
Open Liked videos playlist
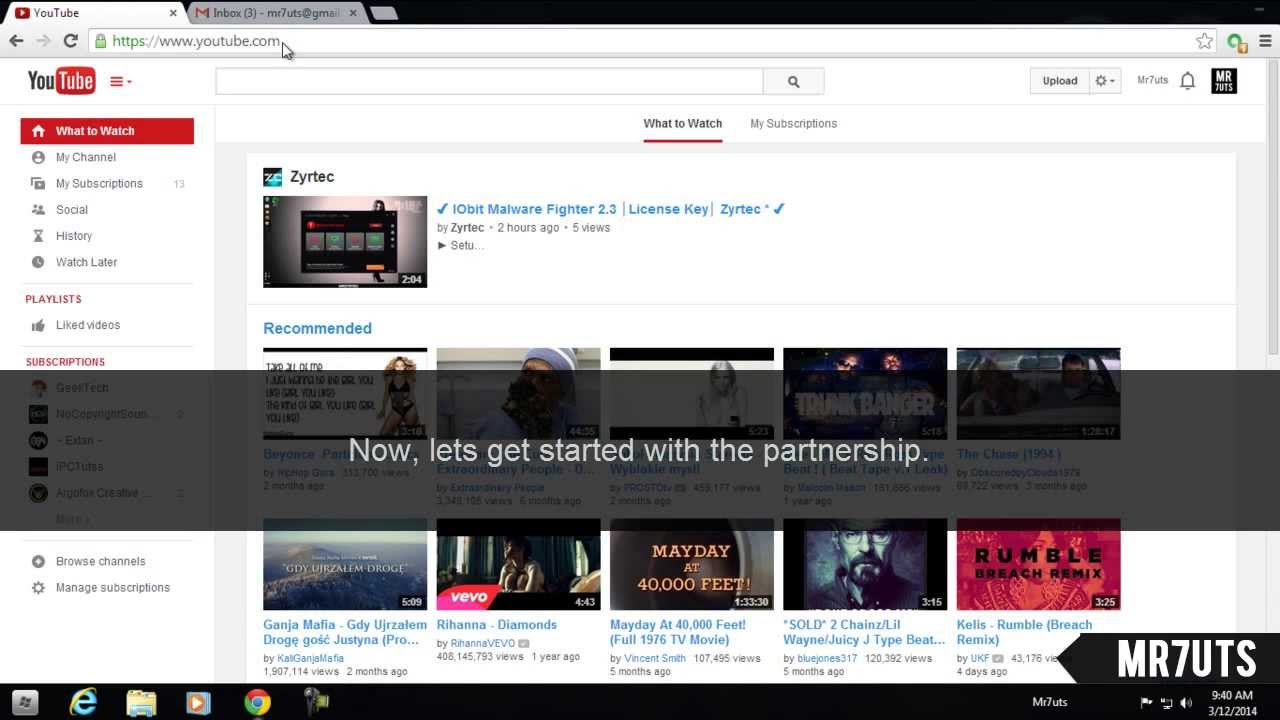pos(88,325)
